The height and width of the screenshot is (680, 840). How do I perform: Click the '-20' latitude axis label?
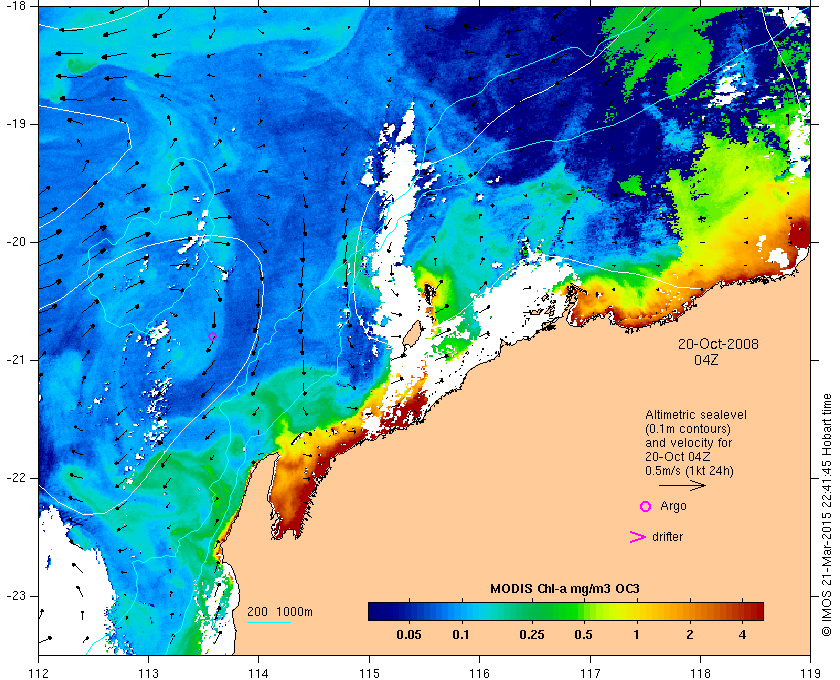pyautogui.click(x=15, y=242)
